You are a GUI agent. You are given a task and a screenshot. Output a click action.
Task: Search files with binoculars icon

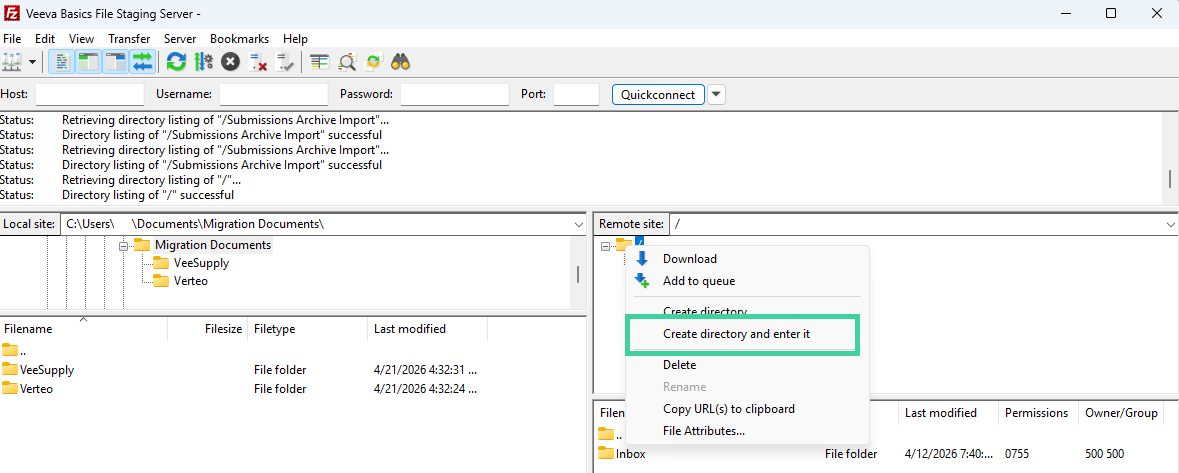tap(400, 62)
